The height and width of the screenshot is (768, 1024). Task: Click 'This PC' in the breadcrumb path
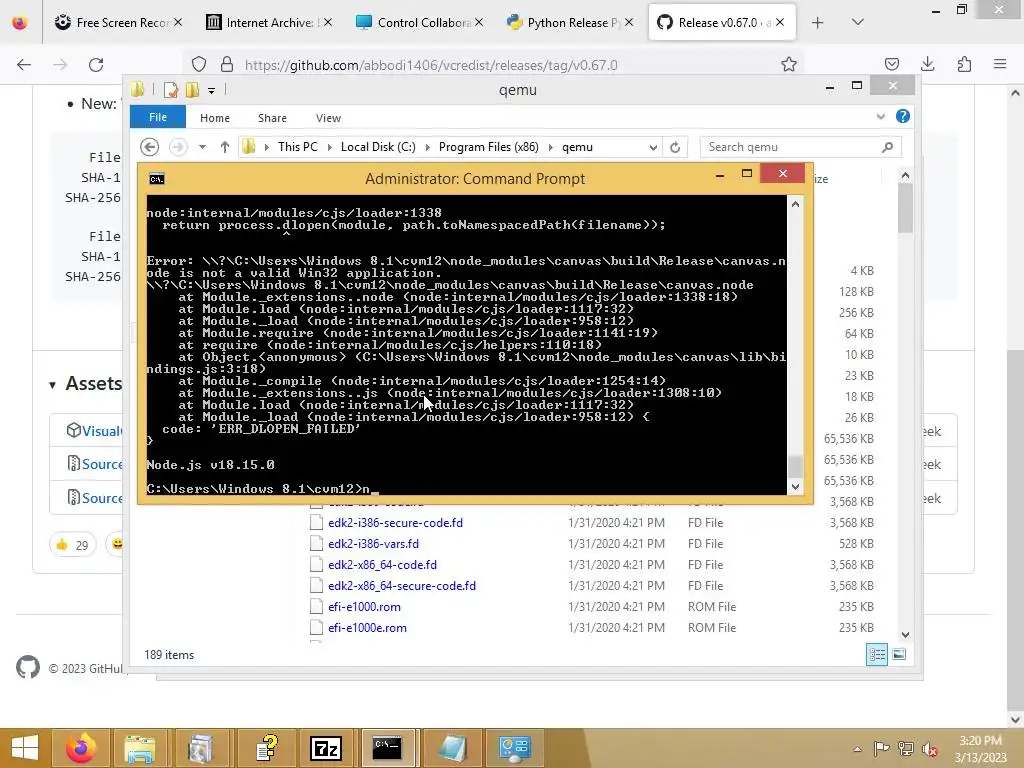click(298, 147)
